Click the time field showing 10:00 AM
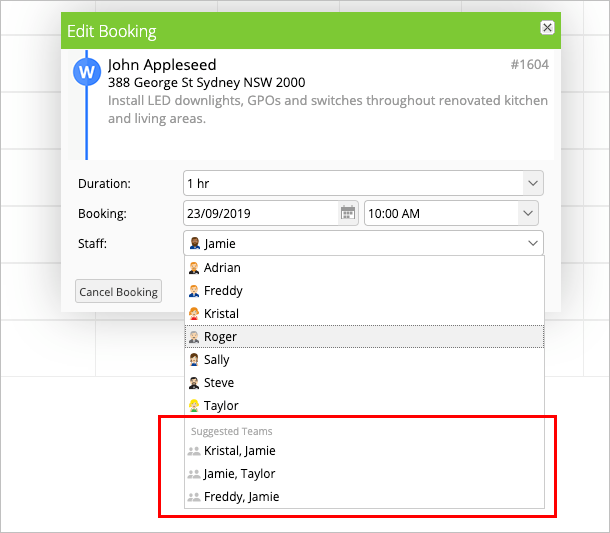The width and height of the screenshot is (610, 533). tap(451, 213)
